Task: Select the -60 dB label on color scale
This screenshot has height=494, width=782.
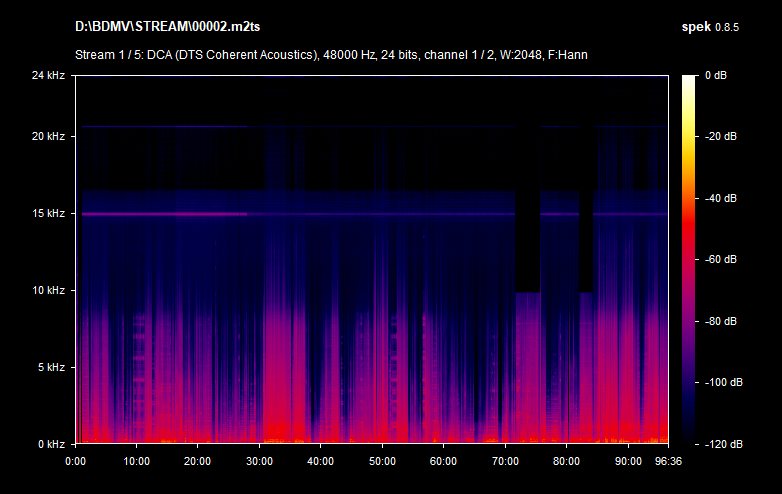Action: click(x=720, y=260)
